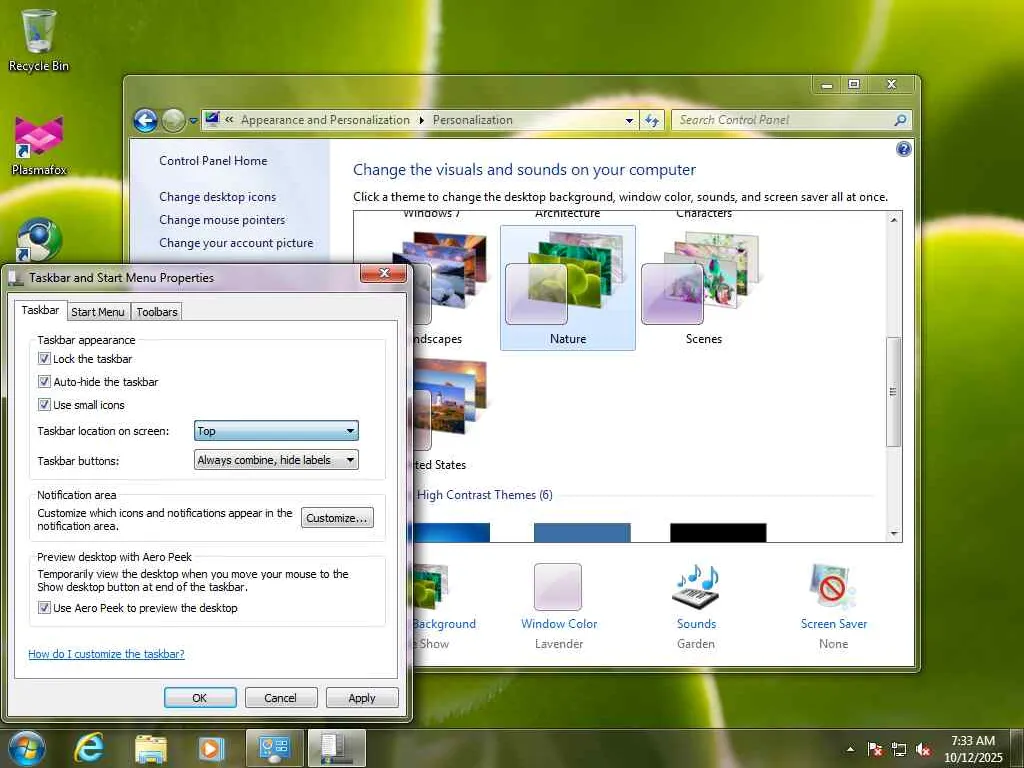The width and height of the screenshot is (1024, 768).
Task: Show hidden tray icons arrow
Action: (x=850, y=749)
